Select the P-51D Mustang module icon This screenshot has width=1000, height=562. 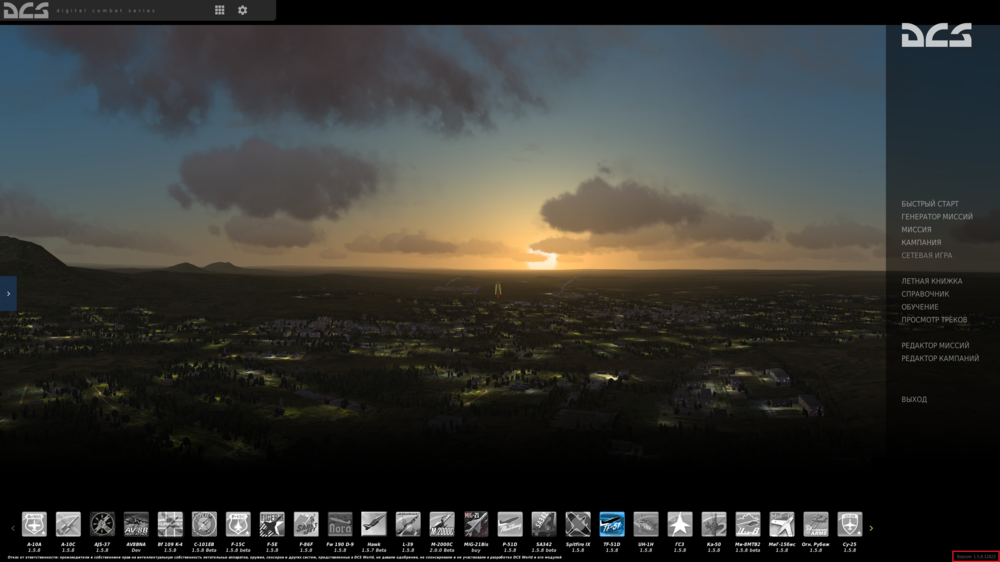pyautogui.click(x=510, y=524)
